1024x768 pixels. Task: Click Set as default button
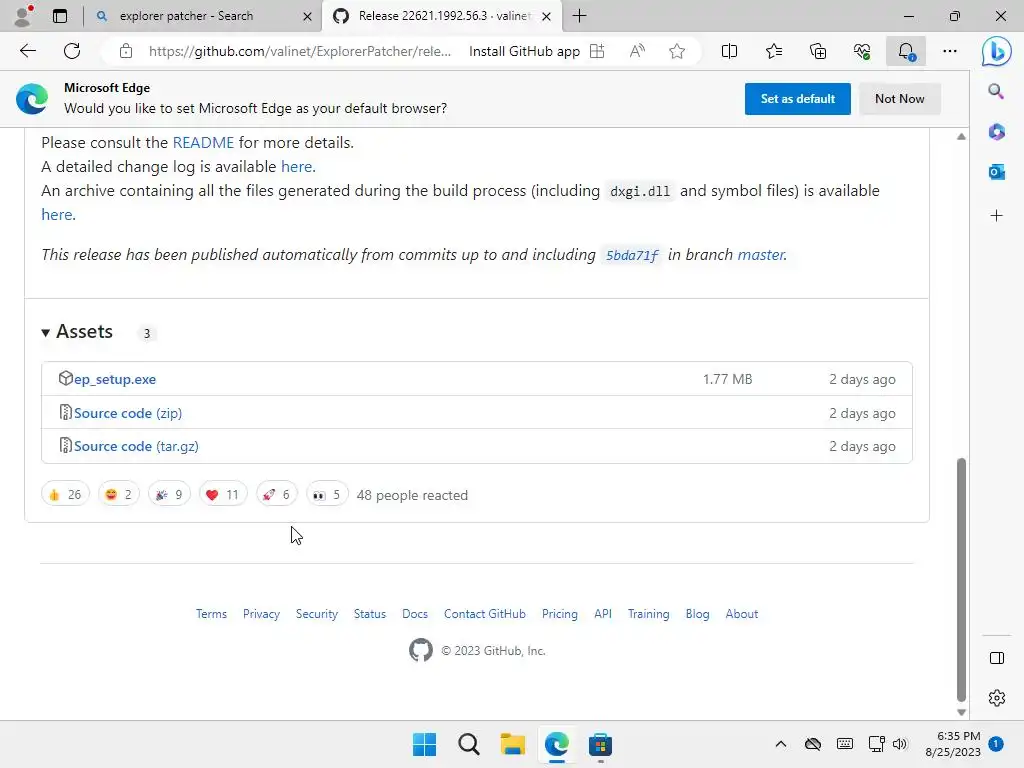tap(797, 99)
